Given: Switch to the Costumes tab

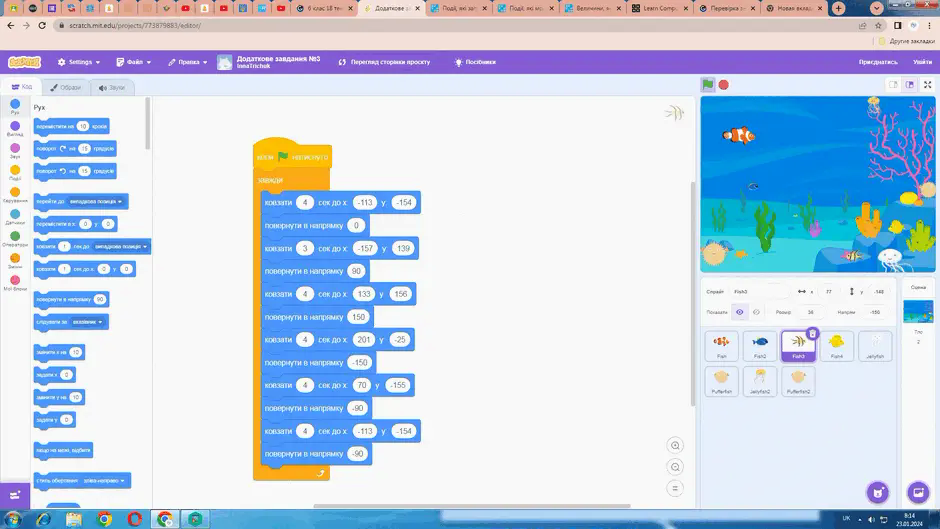Looking at the screenshot, I should pos(65,88).
